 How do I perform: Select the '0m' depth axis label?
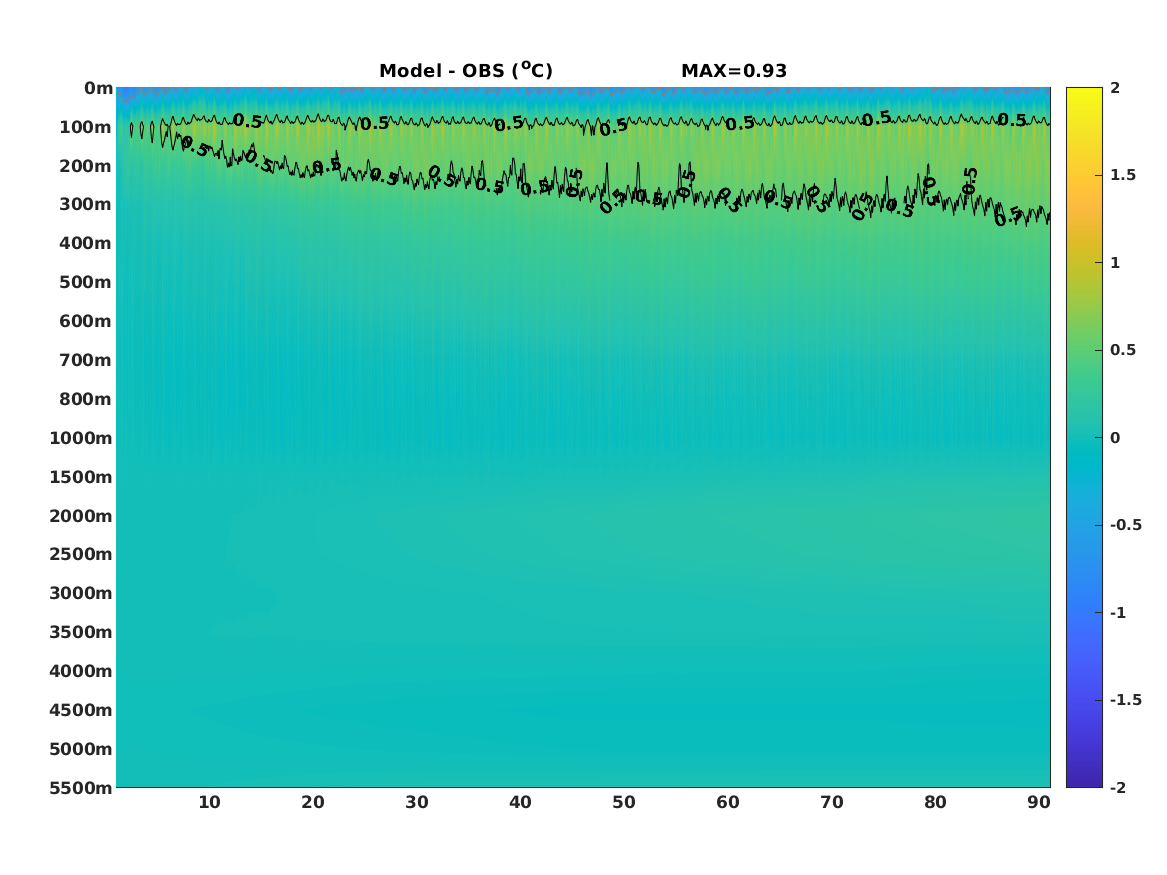(98, 89)
